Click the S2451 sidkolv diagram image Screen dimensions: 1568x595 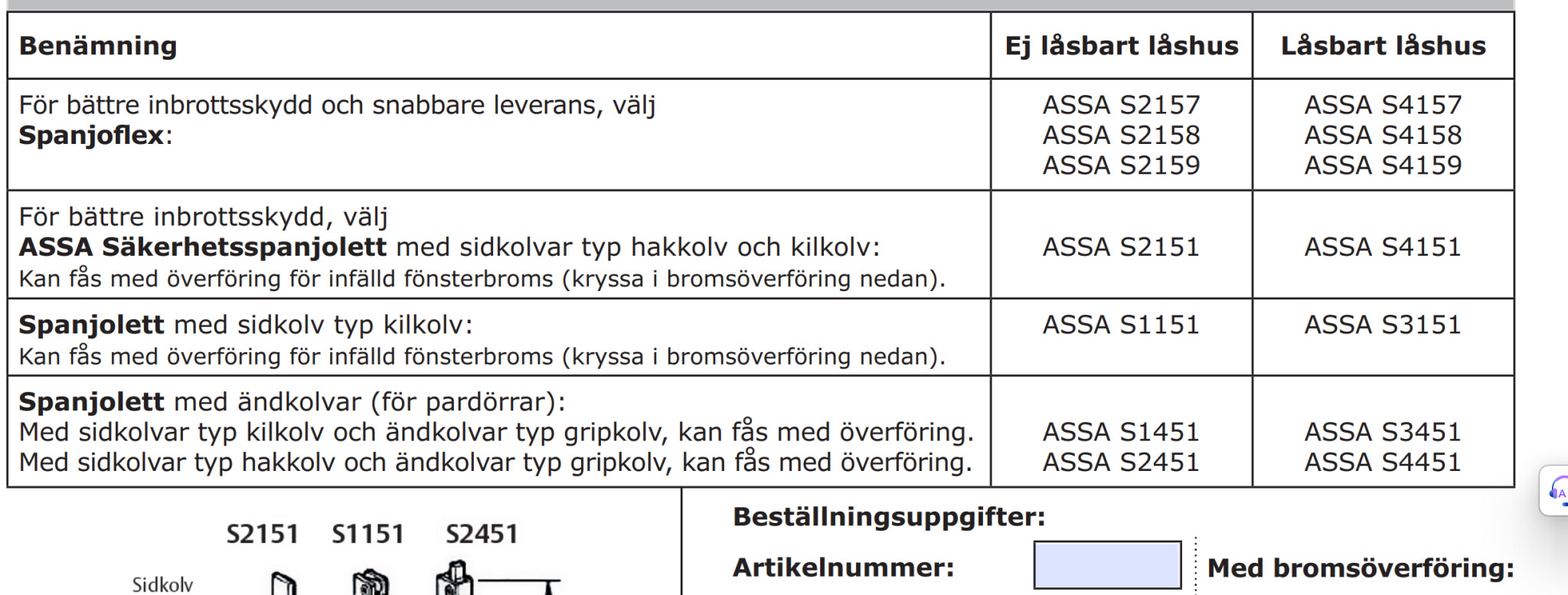[x=455, y=579]
